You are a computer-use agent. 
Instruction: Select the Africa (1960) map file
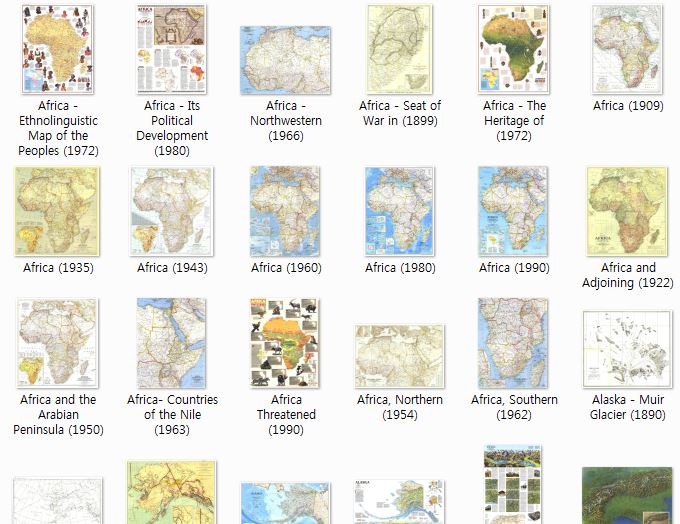pyautogui.click(x=285, y=210)
